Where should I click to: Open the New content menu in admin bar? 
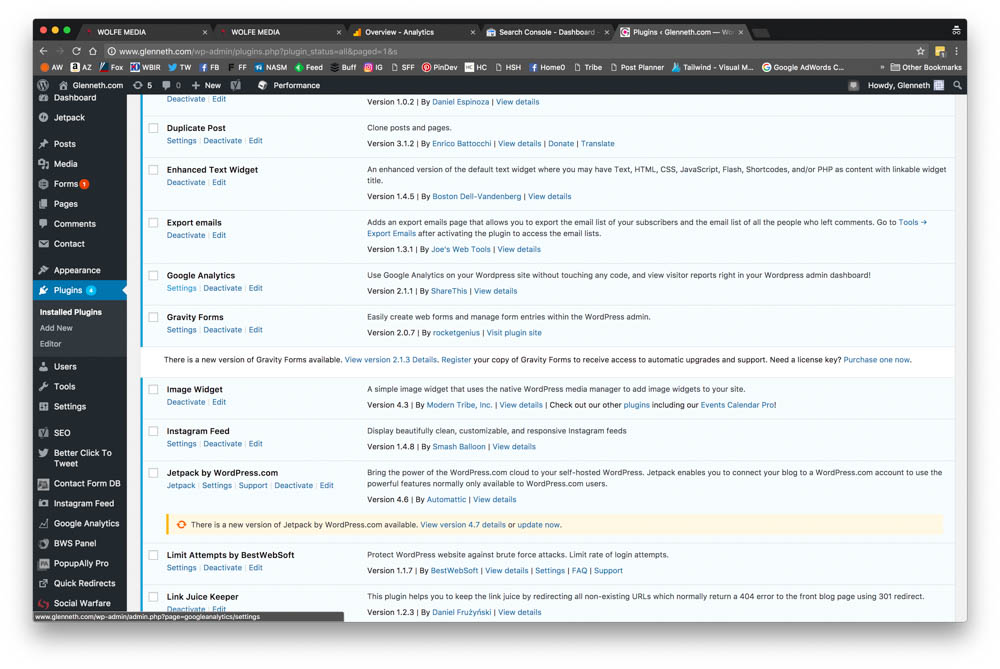pos(206,85)
